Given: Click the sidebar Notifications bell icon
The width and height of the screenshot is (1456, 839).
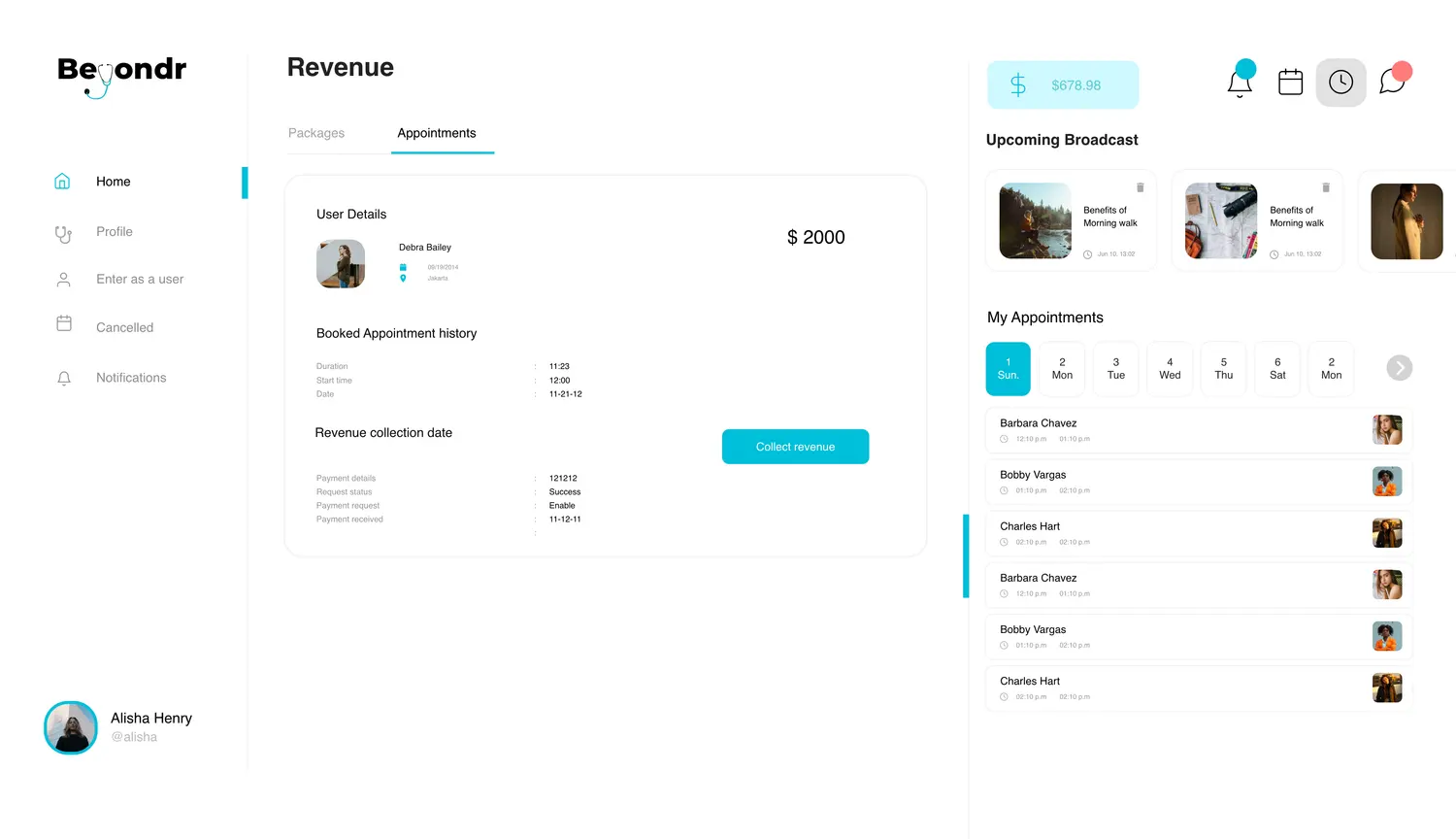Looking at the screenshot, I should pos(64,378).
